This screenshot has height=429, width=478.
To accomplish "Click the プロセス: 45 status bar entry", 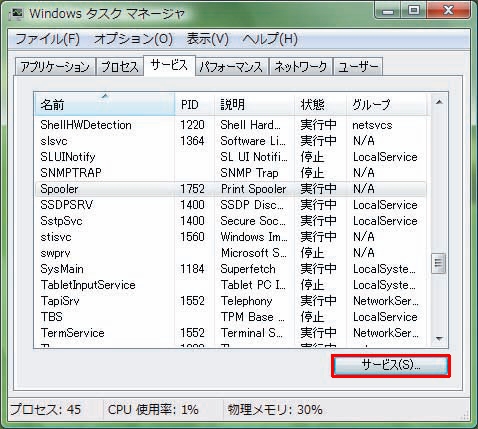I will [46, 409].
